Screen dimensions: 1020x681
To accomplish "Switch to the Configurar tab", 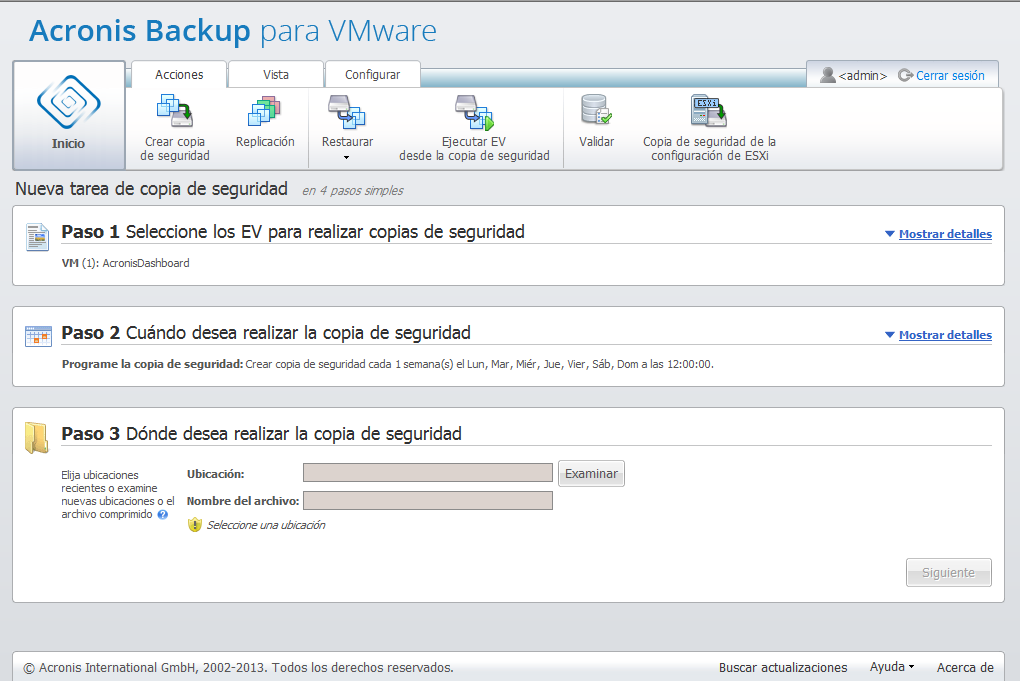I will pyautogui.click(x=372, y=75).
